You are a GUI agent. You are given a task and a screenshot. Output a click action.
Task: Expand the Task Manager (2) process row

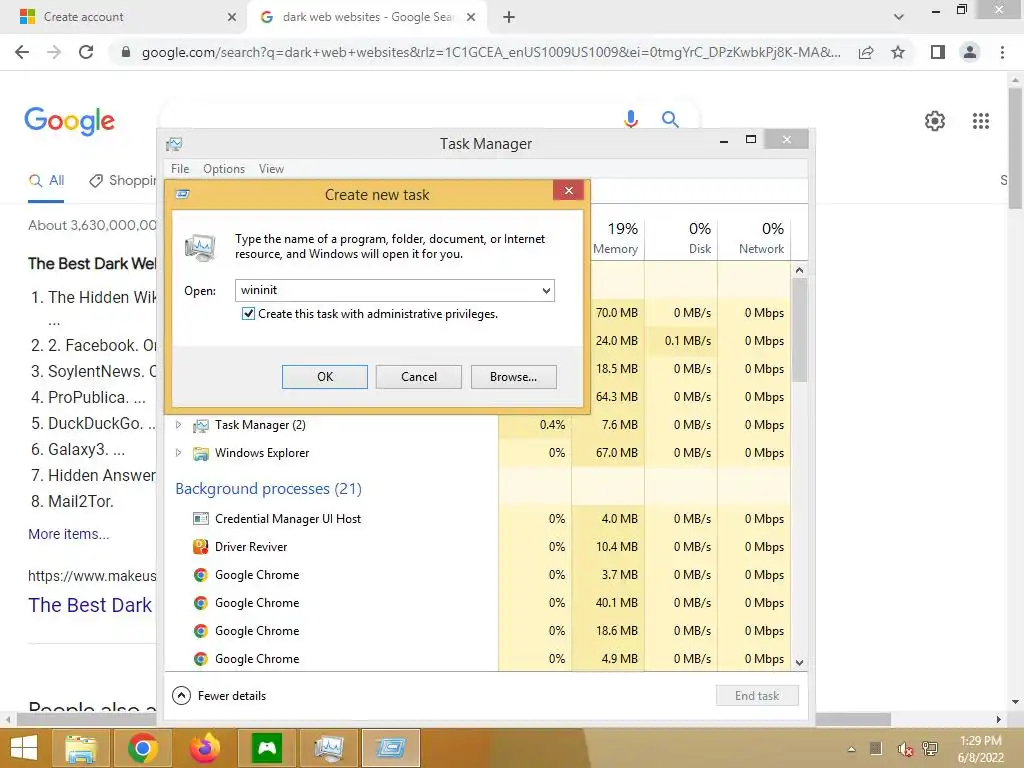pyautogui.click(x=178, y=425)
